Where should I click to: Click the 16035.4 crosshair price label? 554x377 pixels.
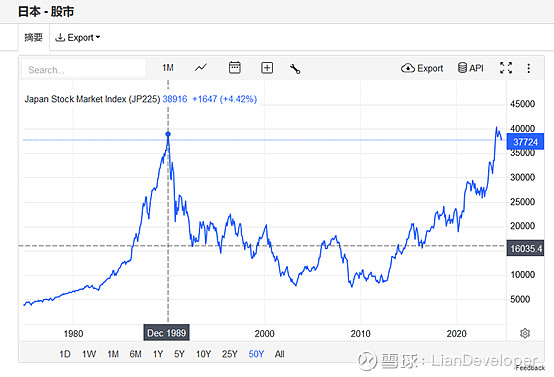tap(525, 248)
